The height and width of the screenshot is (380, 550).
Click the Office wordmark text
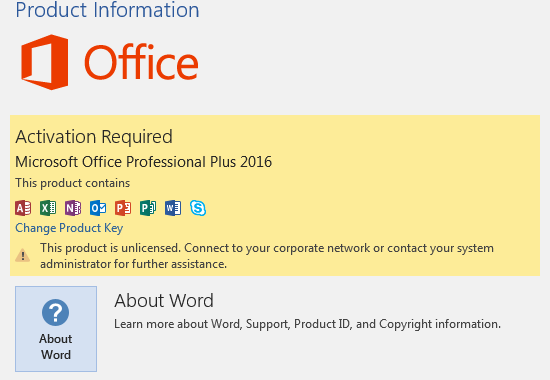pyautogui.click(x=141, y=63)
